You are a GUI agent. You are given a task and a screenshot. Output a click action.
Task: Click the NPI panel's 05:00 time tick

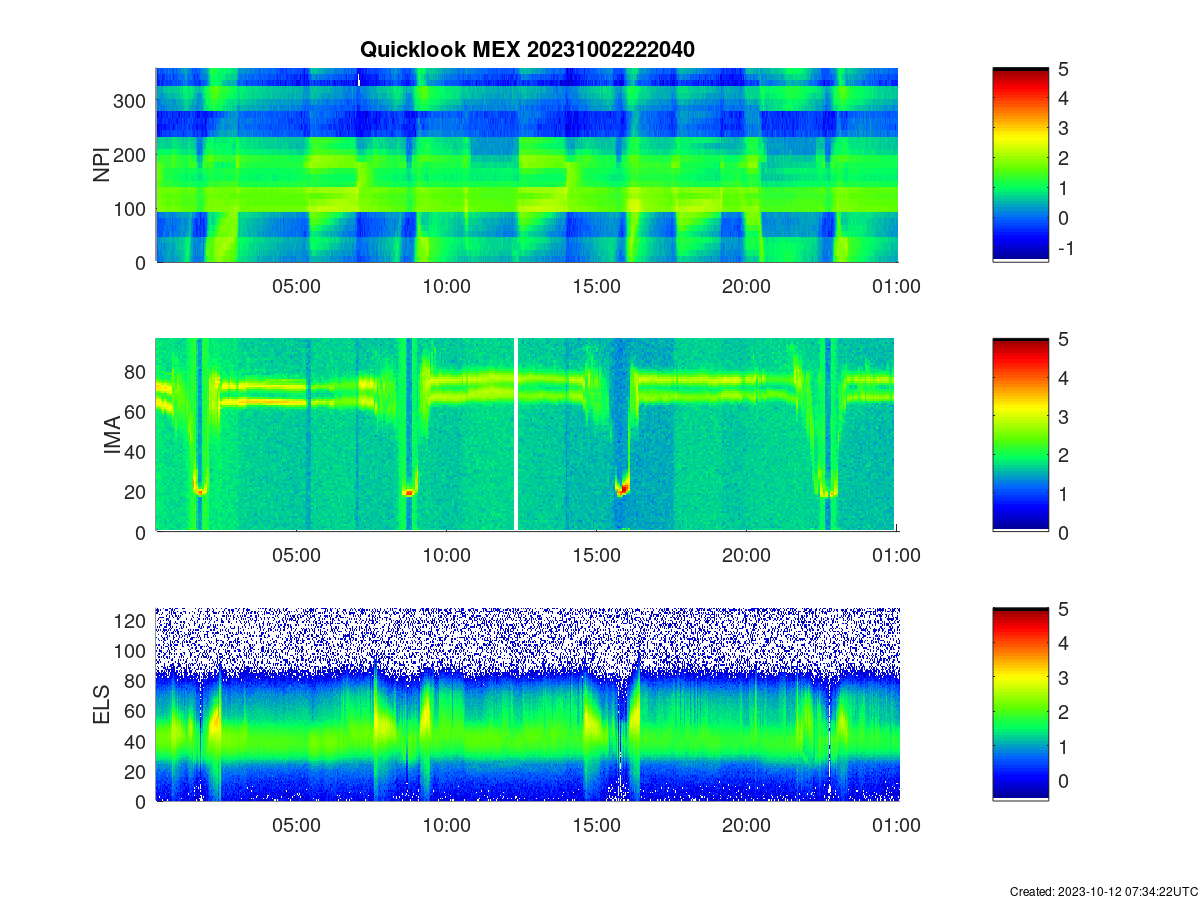pyautogui.click(x=297, y=286)
